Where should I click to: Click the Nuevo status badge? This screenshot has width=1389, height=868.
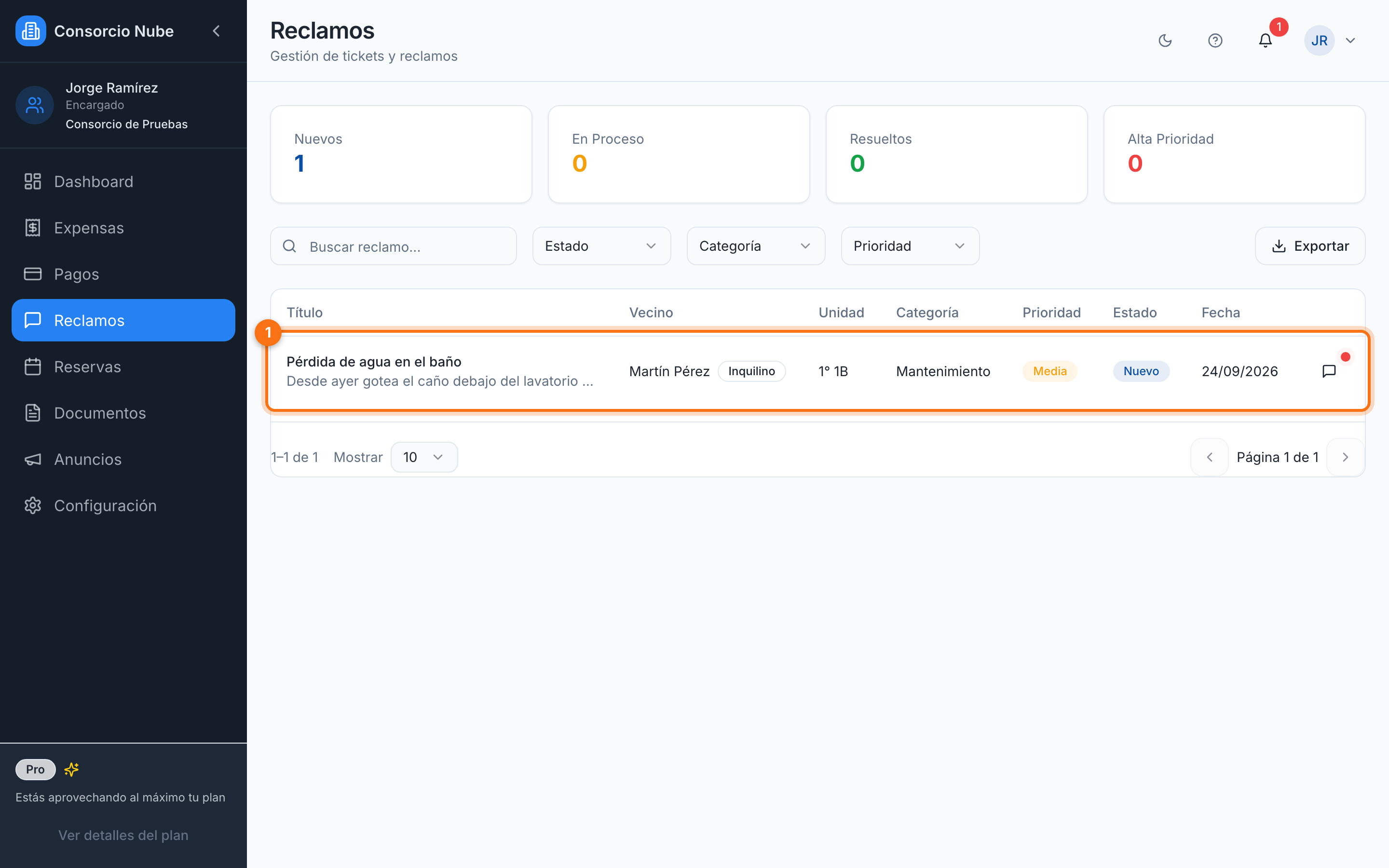(1141, 371)
